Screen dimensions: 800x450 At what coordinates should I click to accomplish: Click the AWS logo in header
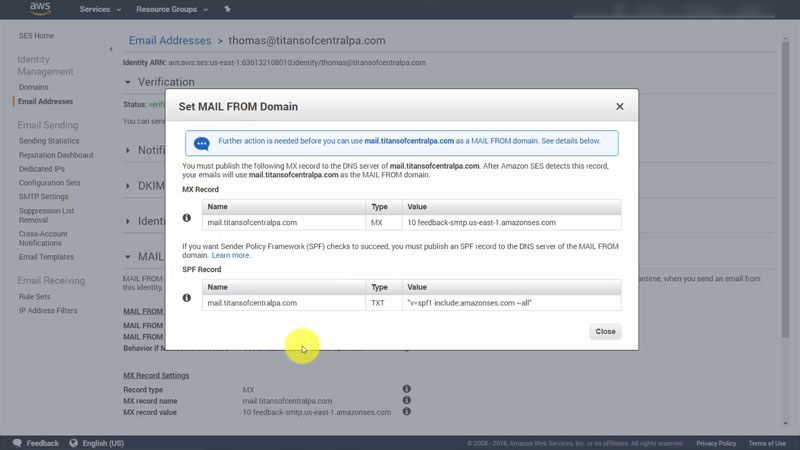pyautogui.click(x=39, y=9)
